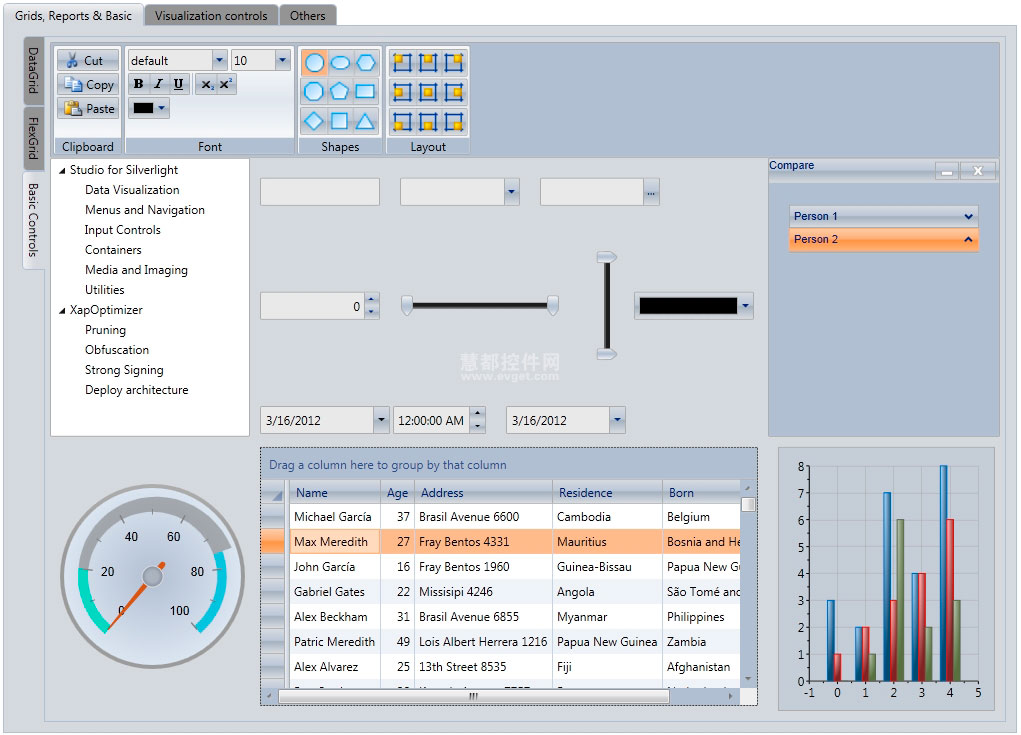The height and width of the screenshot is (735, 1021).
Task: Select the hexagon shape
Action: pyautogui.click(x=365, y=62)
